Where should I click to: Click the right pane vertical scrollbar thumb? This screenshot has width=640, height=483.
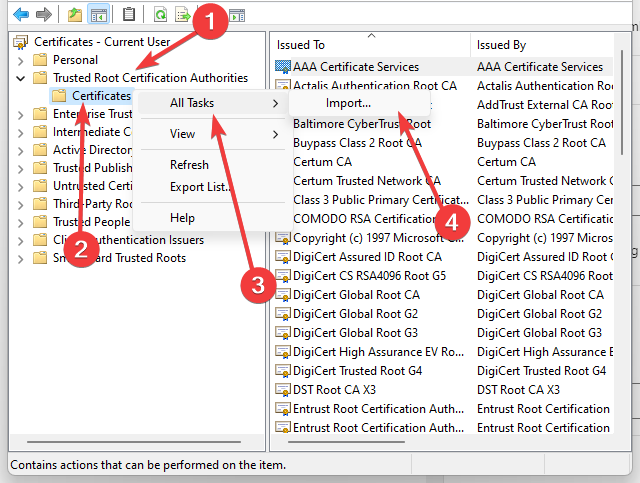(622, 102)
